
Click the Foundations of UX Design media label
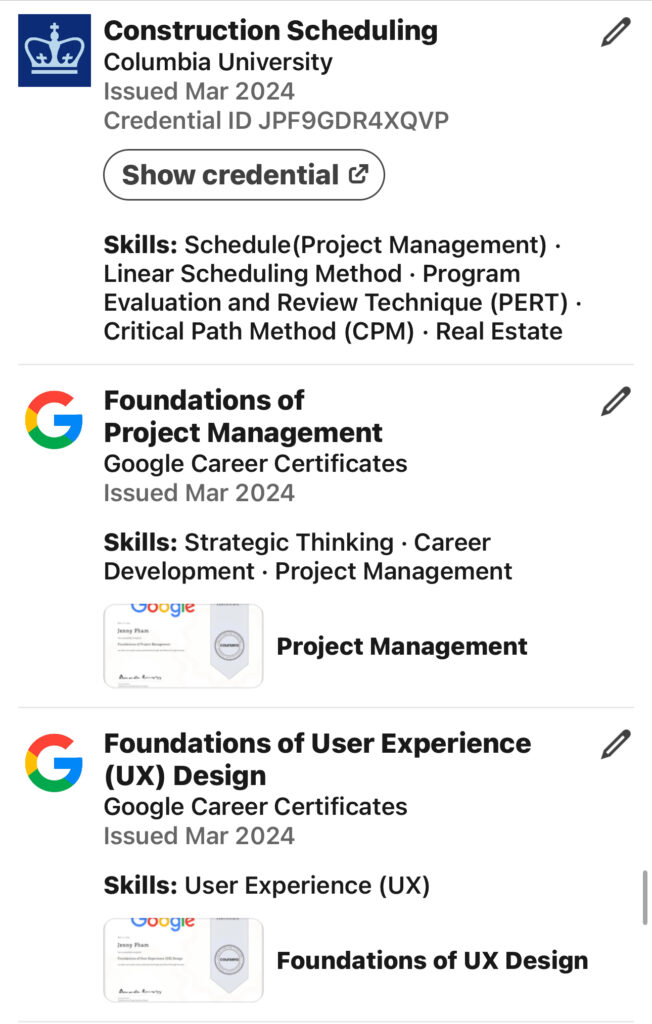point(432,960)
